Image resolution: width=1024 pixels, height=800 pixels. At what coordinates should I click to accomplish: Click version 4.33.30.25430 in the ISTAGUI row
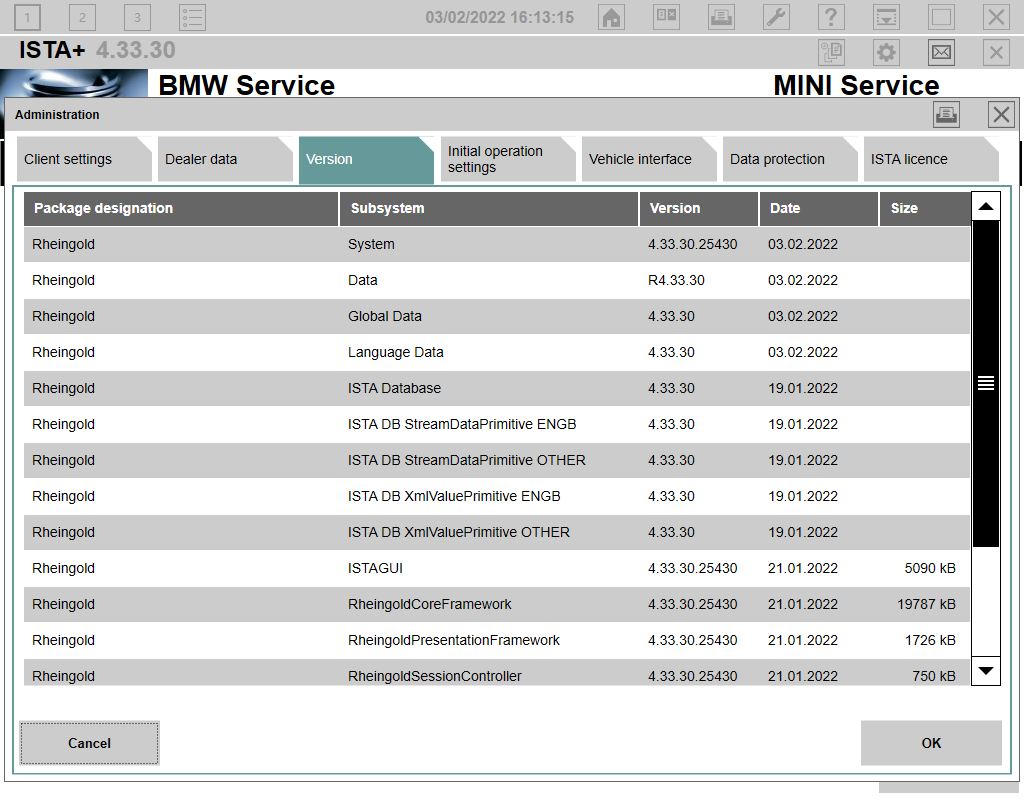click(x=693, y=568)
